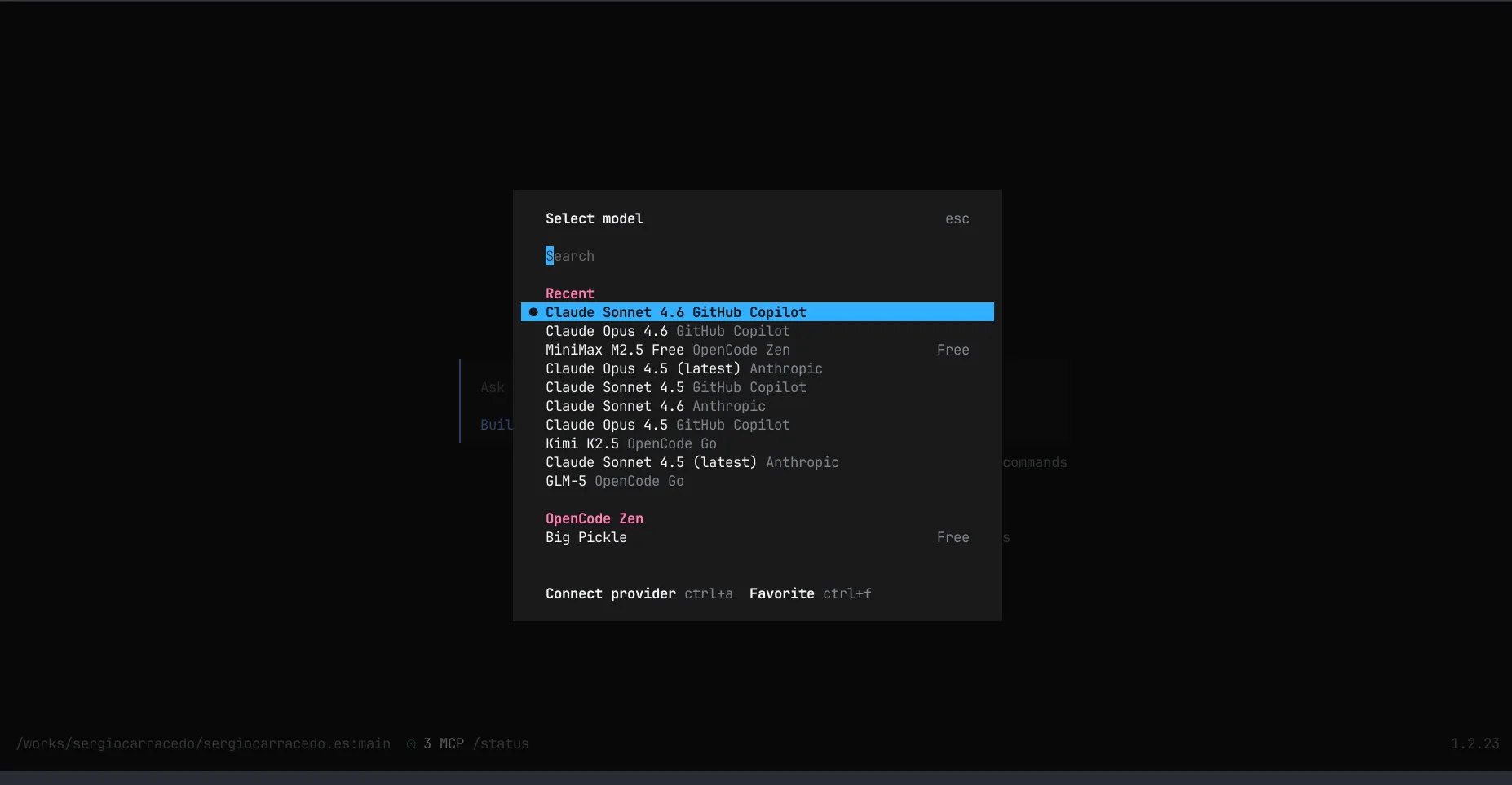This screenshot has height=785, width=1512.
Task: Open 3 MCP status indicator
Action: pyautogui.click(x=443, y=743)
